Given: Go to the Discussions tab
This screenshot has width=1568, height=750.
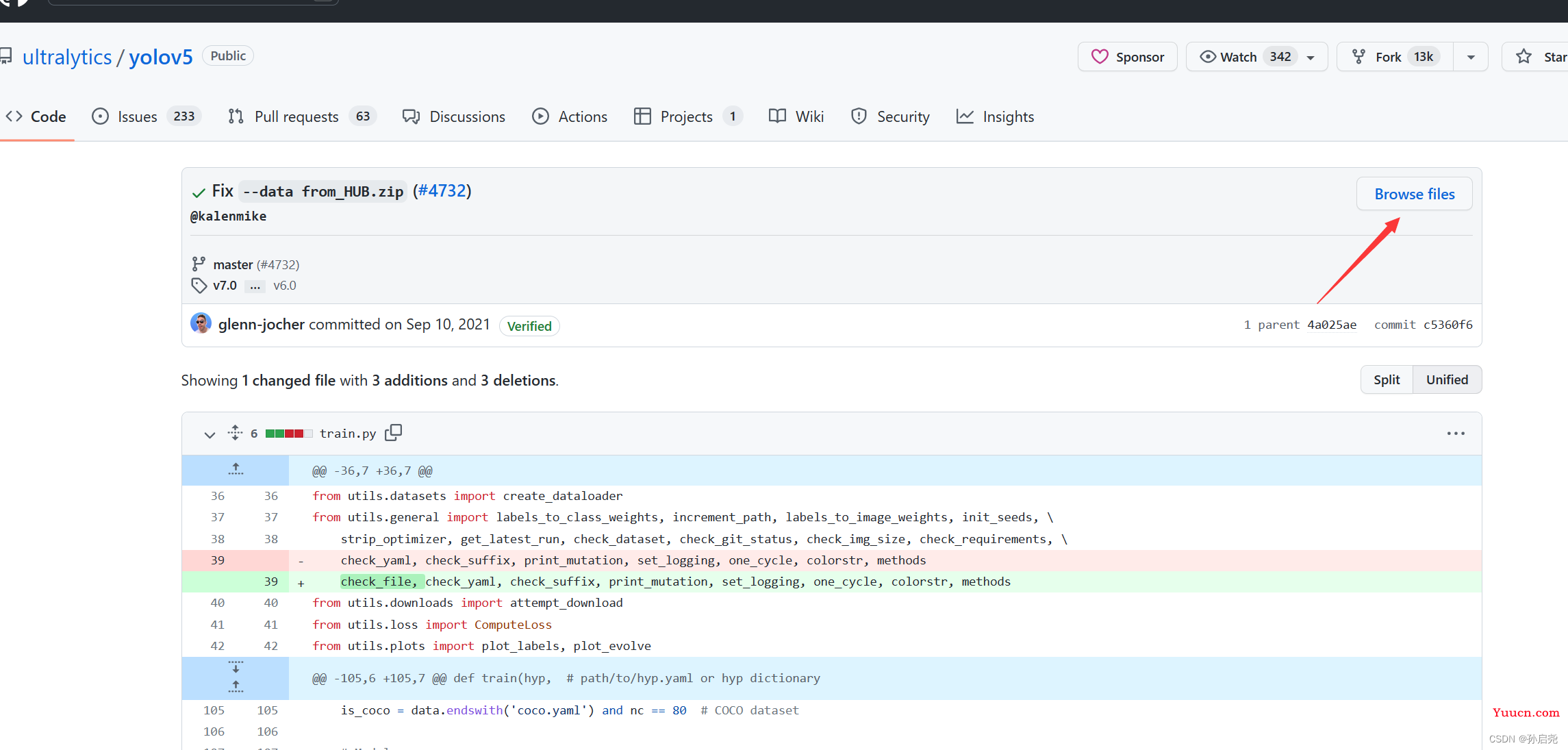Looking at the screenshot, I should (454, 116).
